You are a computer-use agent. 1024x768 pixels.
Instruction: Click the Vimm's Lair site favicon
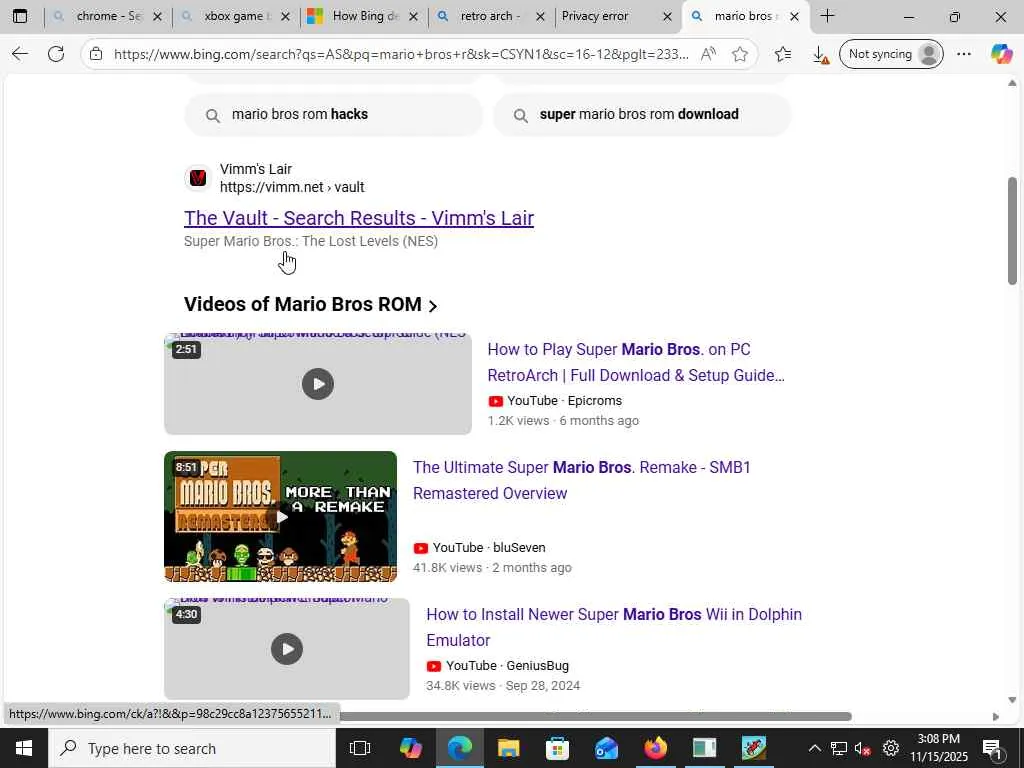(x=197, y=178)
